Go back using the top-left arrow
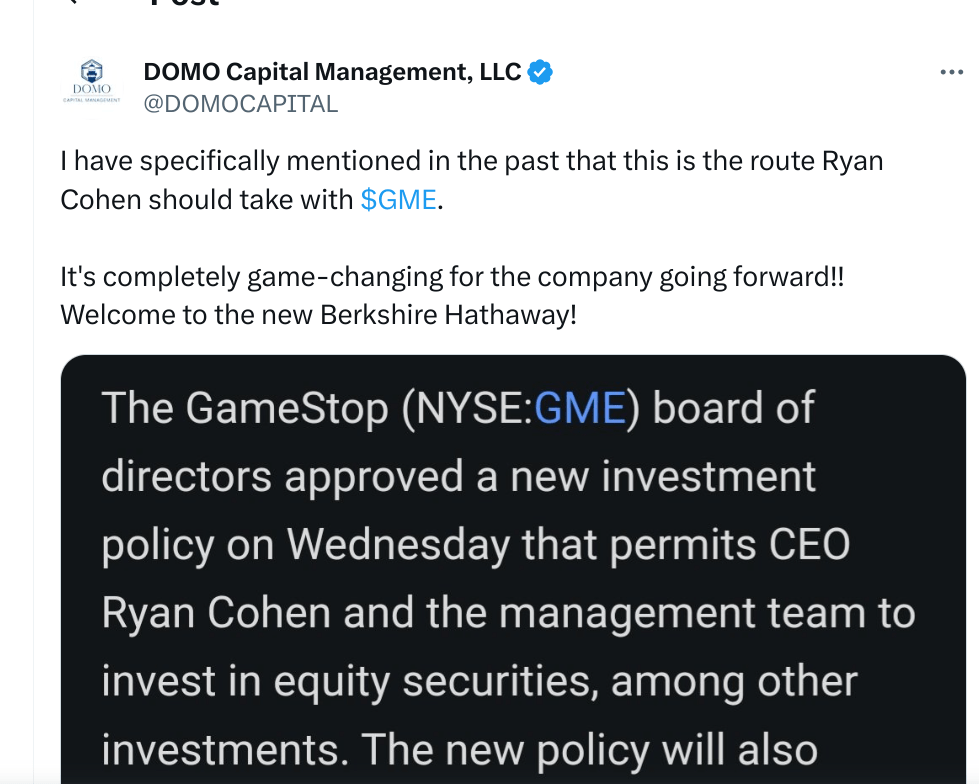This screenshot has width=979, height=784. [70, 3]
